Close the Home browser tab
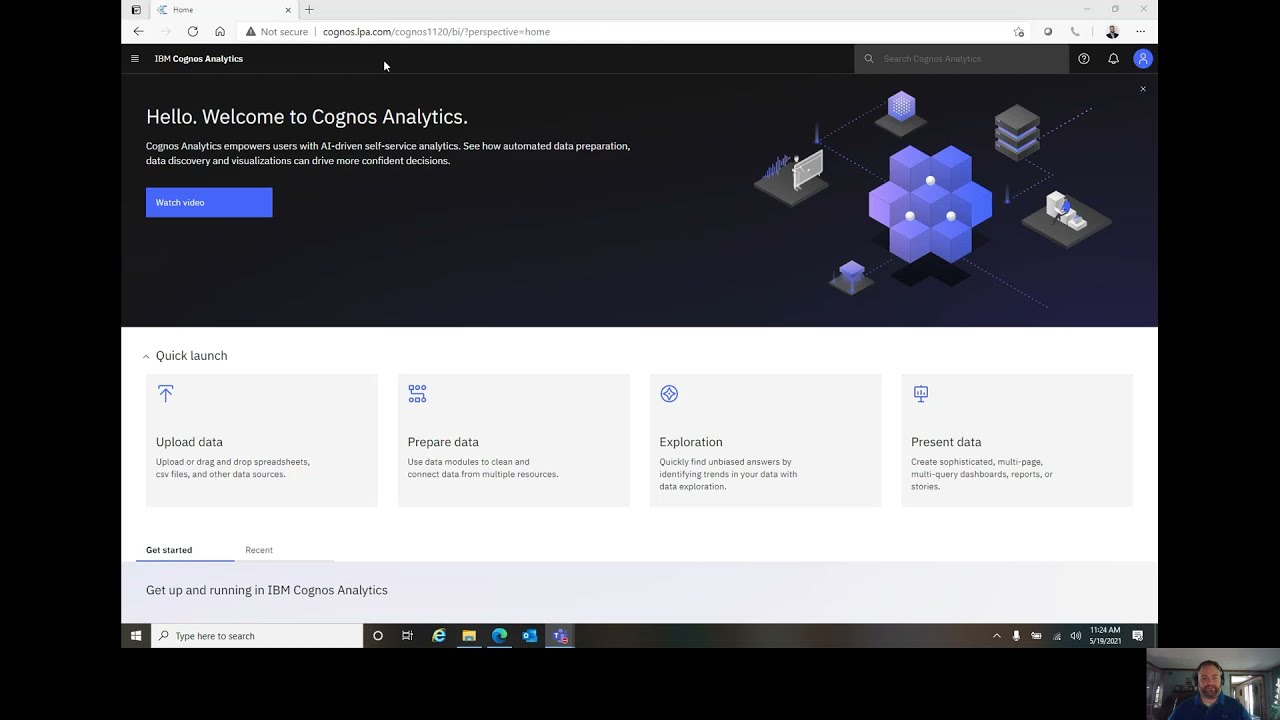The width and height of the screenshot is (1280, 720). point(288,10)
